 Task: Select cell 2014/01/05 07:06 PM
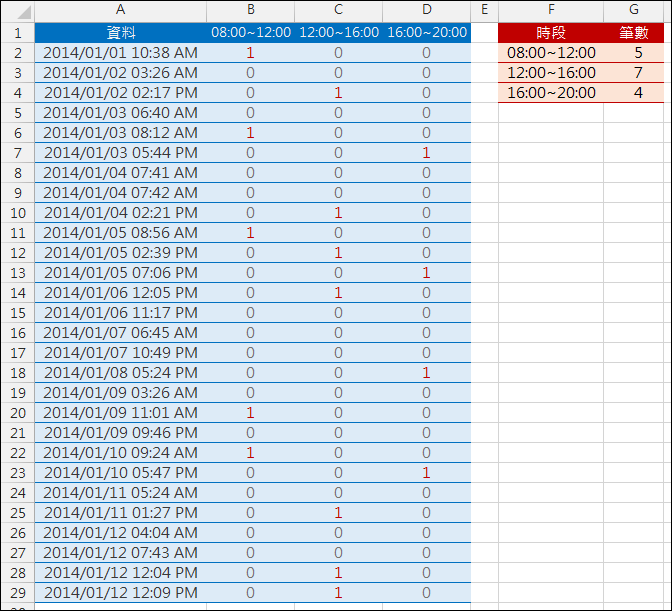[120, 273]
